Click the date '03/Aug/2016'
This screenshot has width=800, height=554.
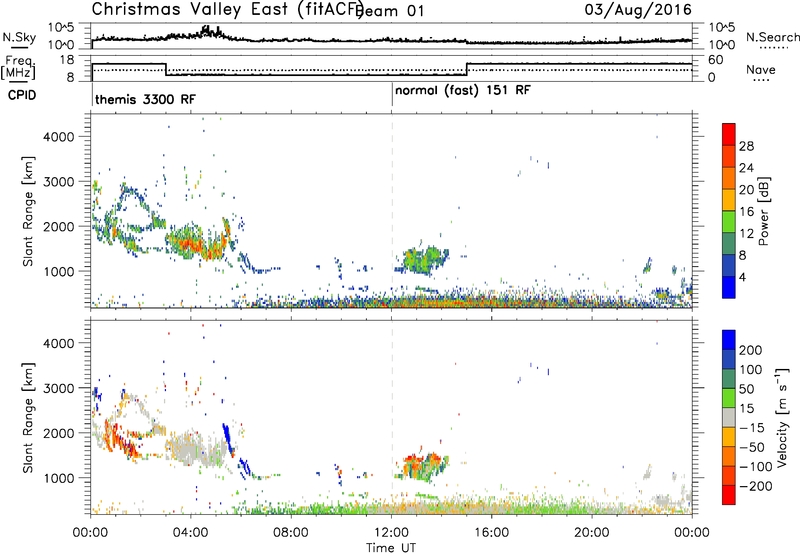coord(638,10)
